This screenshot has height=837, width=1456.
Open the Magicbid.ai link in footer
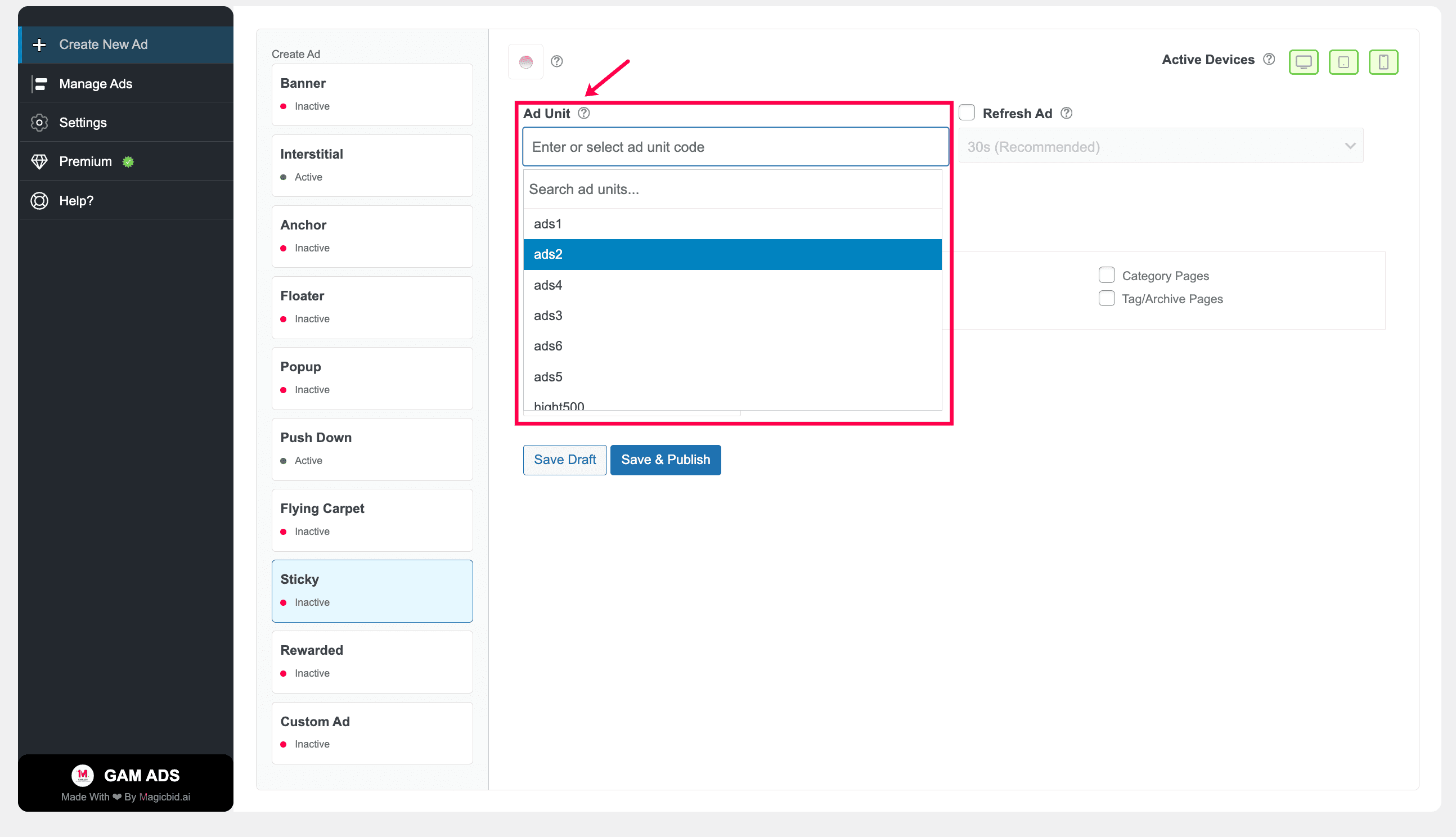click(165, 796)
